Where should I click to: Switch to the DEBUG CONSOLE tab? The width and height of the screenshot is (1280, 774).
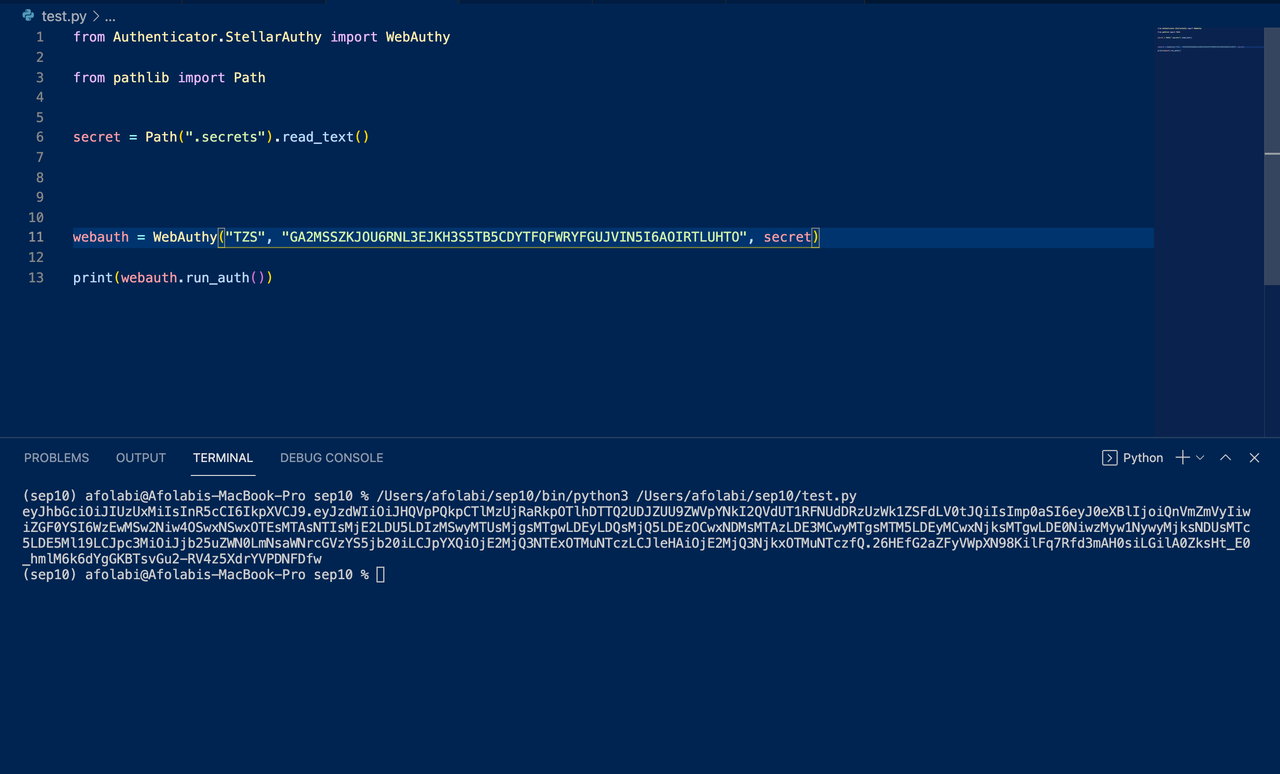pyautogui.click(x=331, y=457)
